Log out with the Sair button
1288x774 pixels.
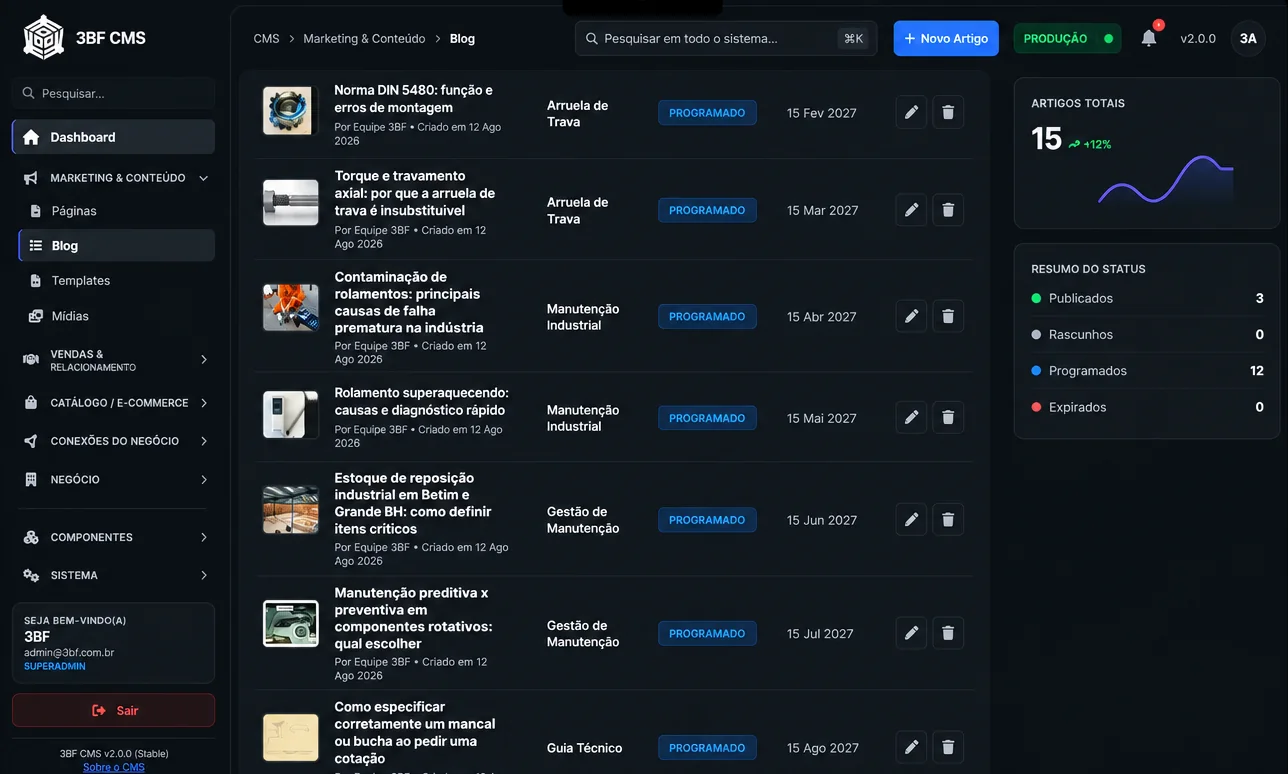coord(114,710)
